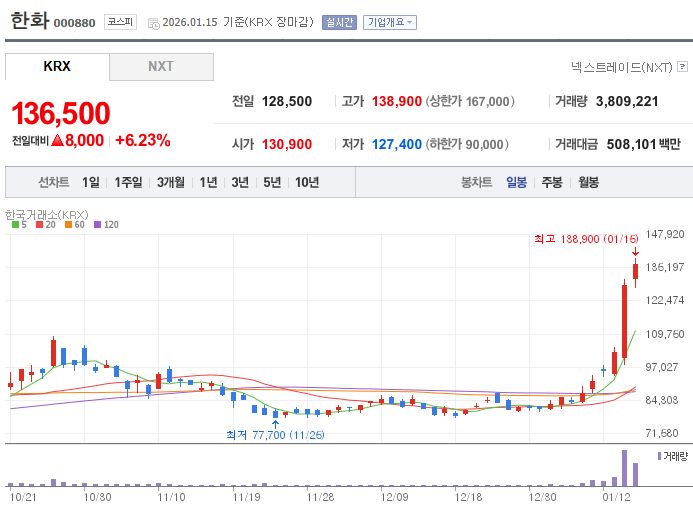Click the opening price 130,900
The height and width of the screenshot is (508, 693).
287,144
